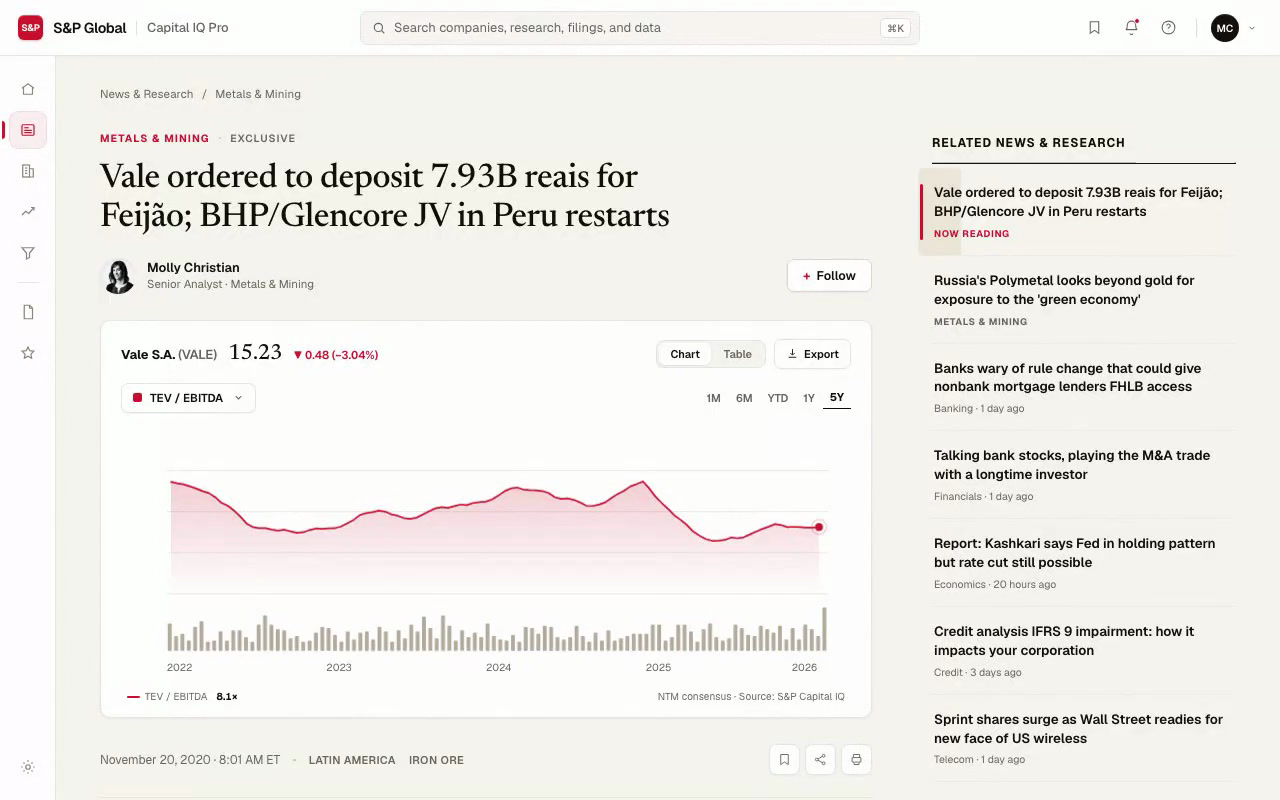
Task: Click the S&P red logo
Action: (31, 28)
